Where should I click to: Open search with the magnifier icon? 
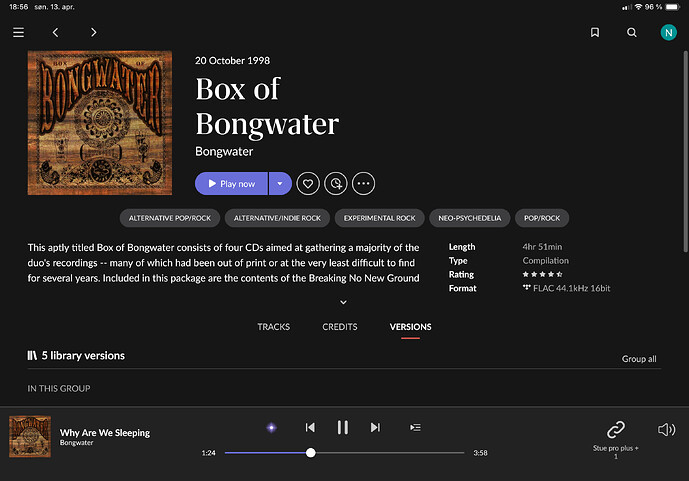pos(631,33)
